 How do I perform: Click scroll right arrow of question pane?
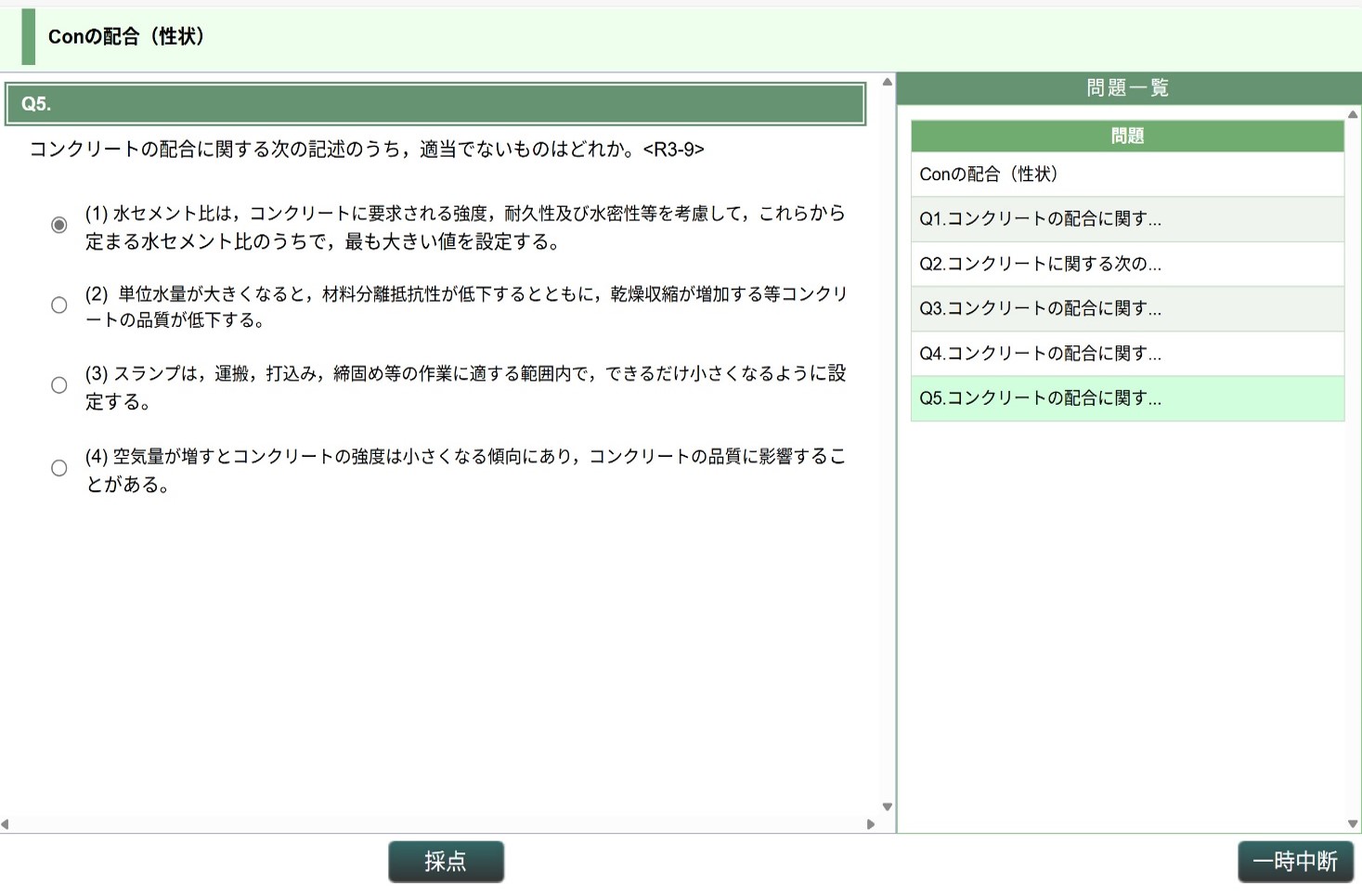tap(871, 824)
